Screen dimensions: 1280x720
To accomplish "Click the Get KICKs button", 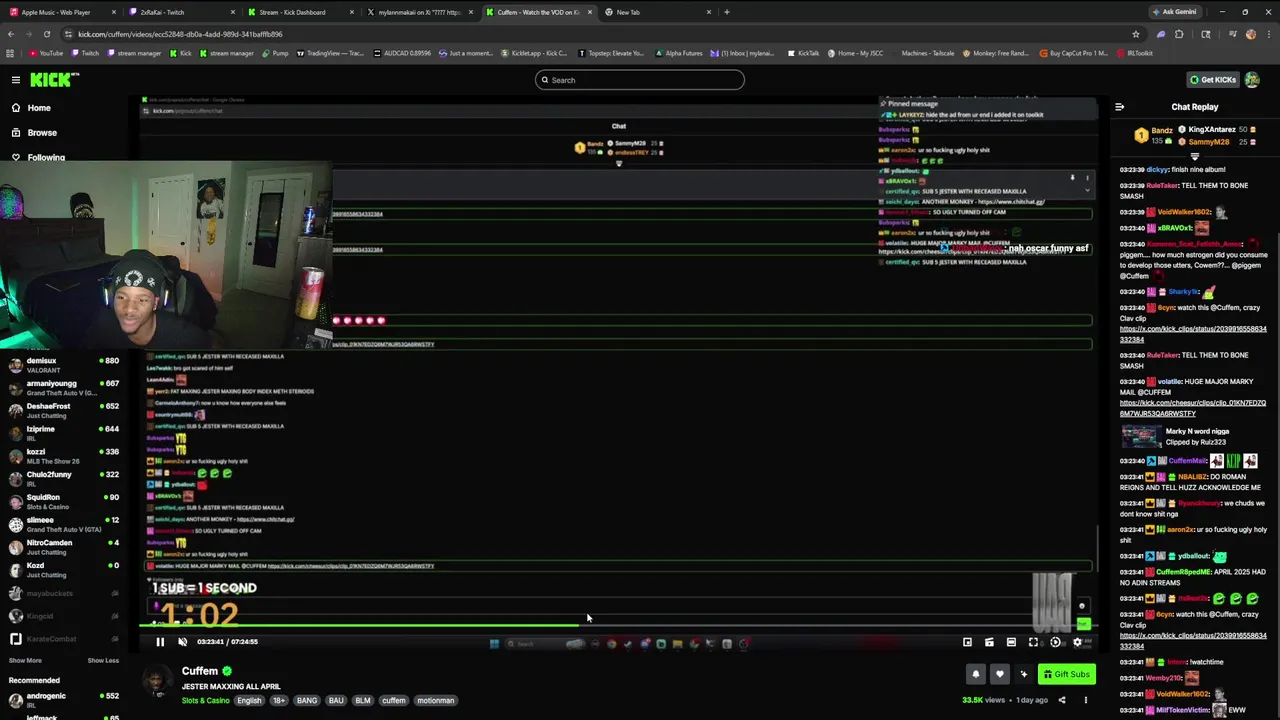I will point(1212,80).
